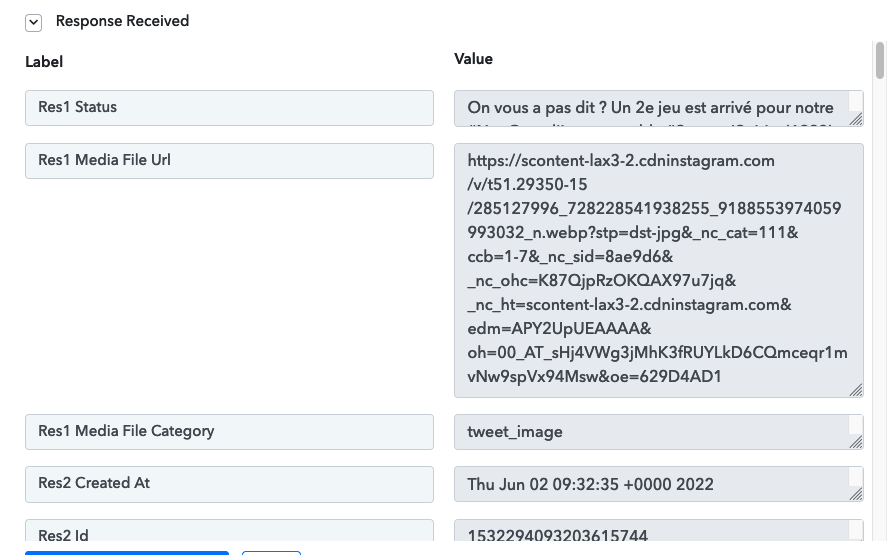Click the 1532294093203615744 value field
893x555 pixels.
pos(659,531)
